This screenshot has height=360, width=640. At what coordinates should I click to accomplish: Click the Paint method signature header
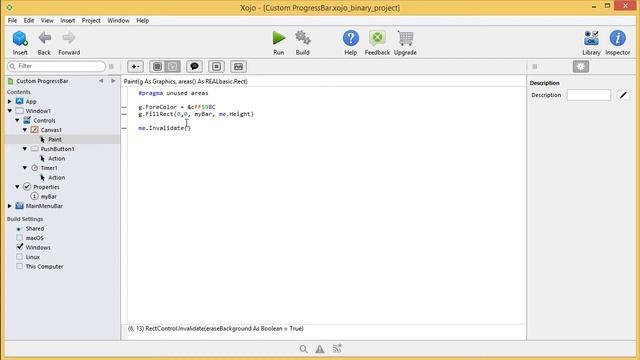click(186, 81)
